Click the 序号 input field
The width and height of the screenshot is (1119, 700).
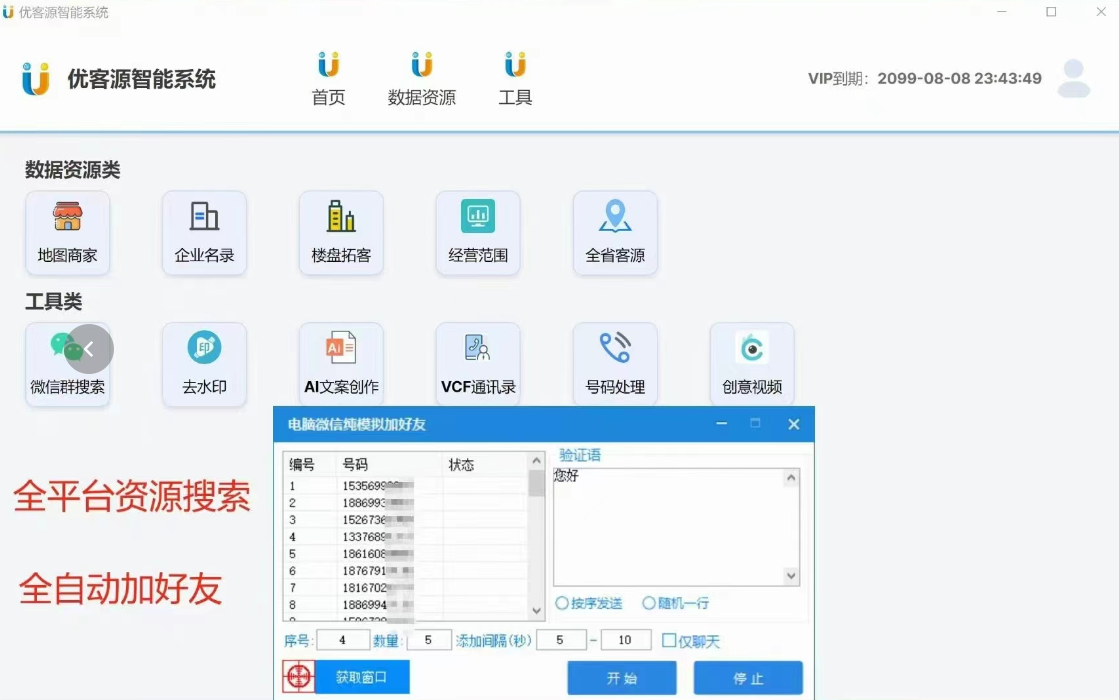point(343,640)
